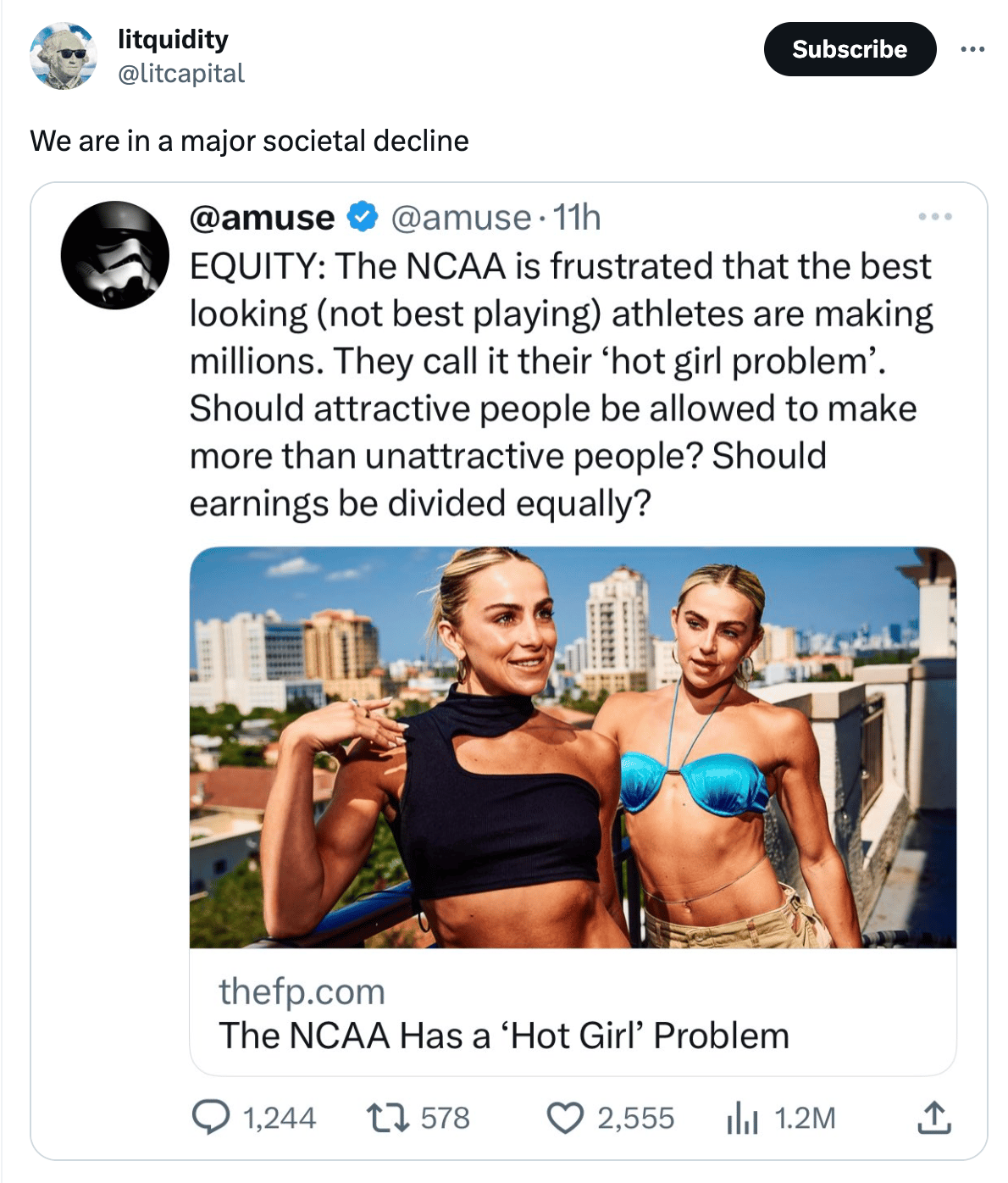Click the @litcapital handle
Viewport: 1008px width, 1183px height.
[181, 74]
